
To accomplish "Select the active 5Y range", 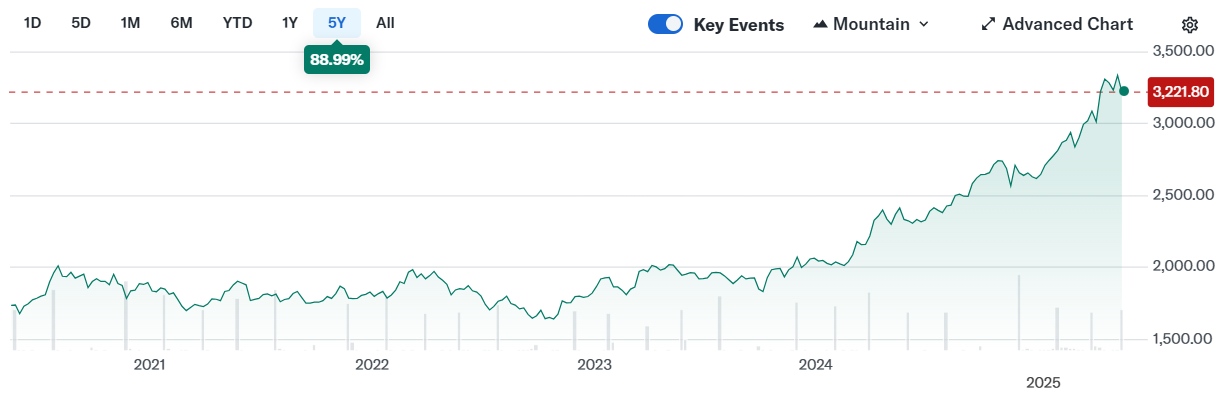I will 337,23.
